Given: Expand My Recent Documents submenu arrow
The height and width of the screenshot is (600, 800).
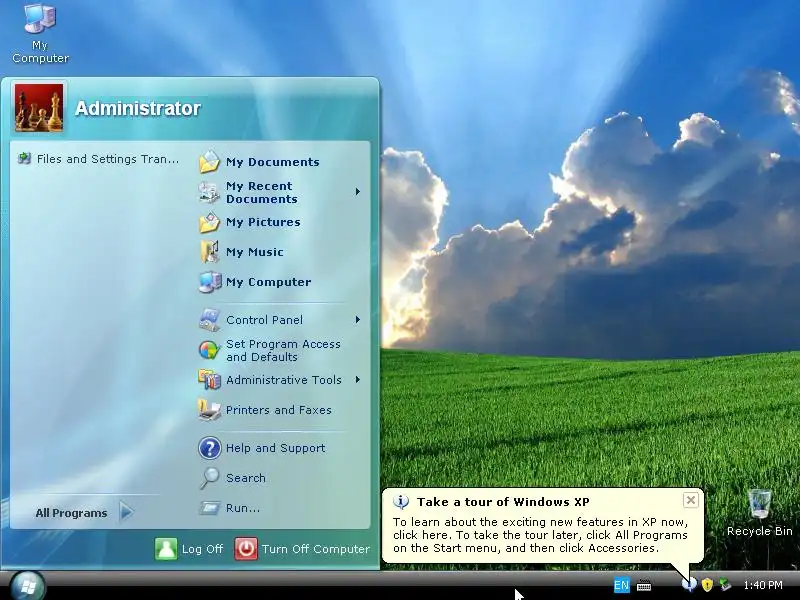Looking at the screenshot, I should click(x=358, y=192).
